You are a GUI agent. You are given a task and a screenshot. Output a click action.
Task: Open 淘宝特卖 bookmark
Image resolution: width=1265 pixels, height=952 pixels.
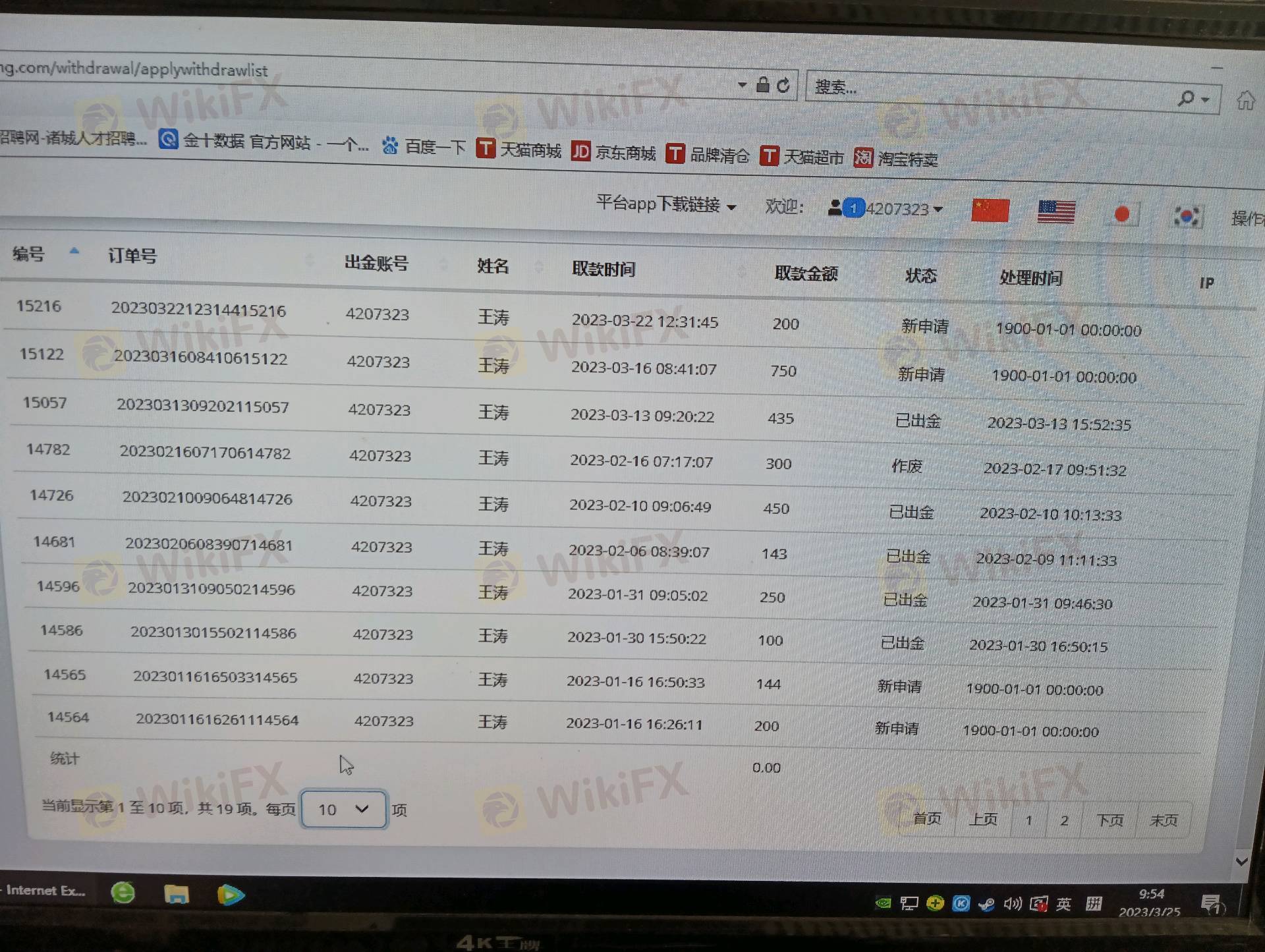click(x=896, y=159)
